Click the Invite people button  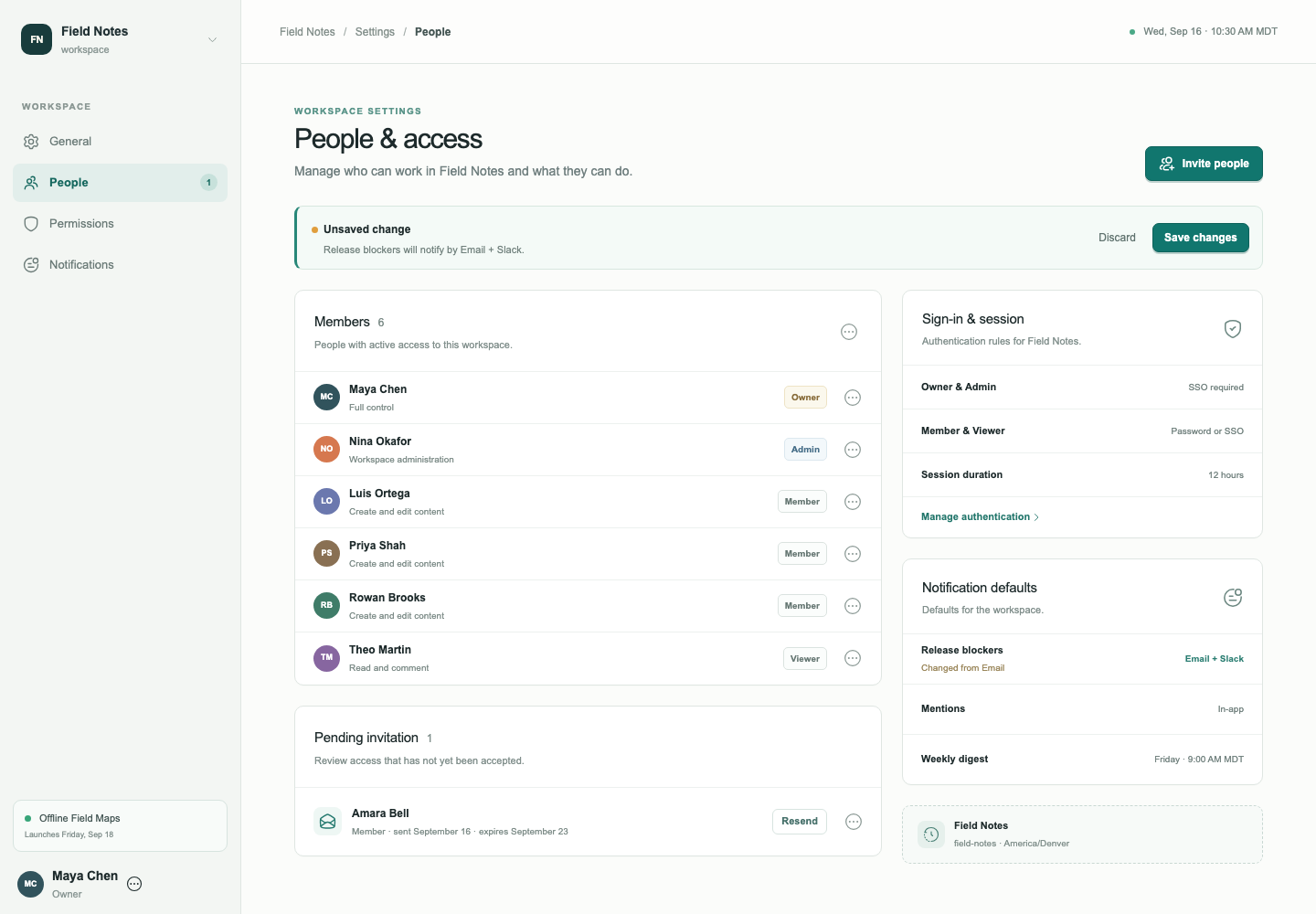[x=1204, y=164]
